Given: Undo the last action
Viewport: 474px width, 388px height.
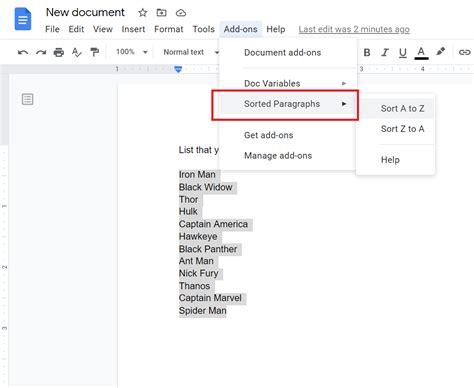Looking at the screenshot, I should coord(23,52).
